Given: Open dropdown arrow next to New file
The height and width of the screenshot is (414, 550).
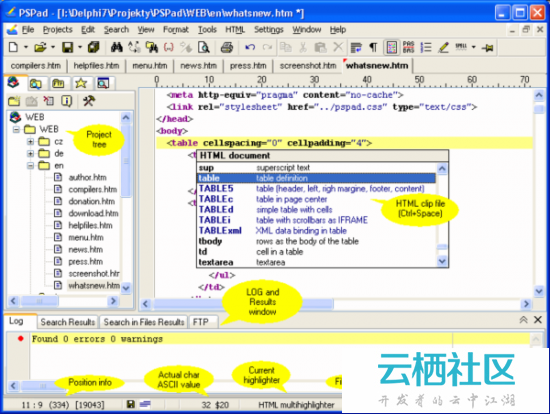Looking at the screenshot, I should [26, 47].
